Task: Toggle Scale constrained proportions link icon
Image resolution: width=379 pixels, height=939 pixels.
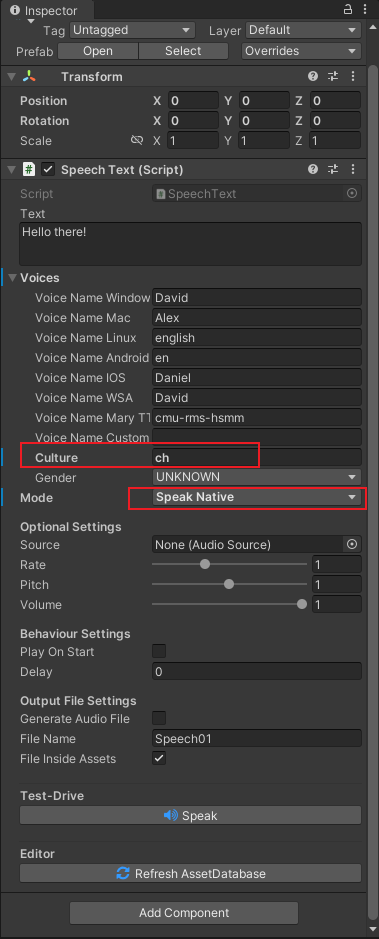Action: coord(137,140)
